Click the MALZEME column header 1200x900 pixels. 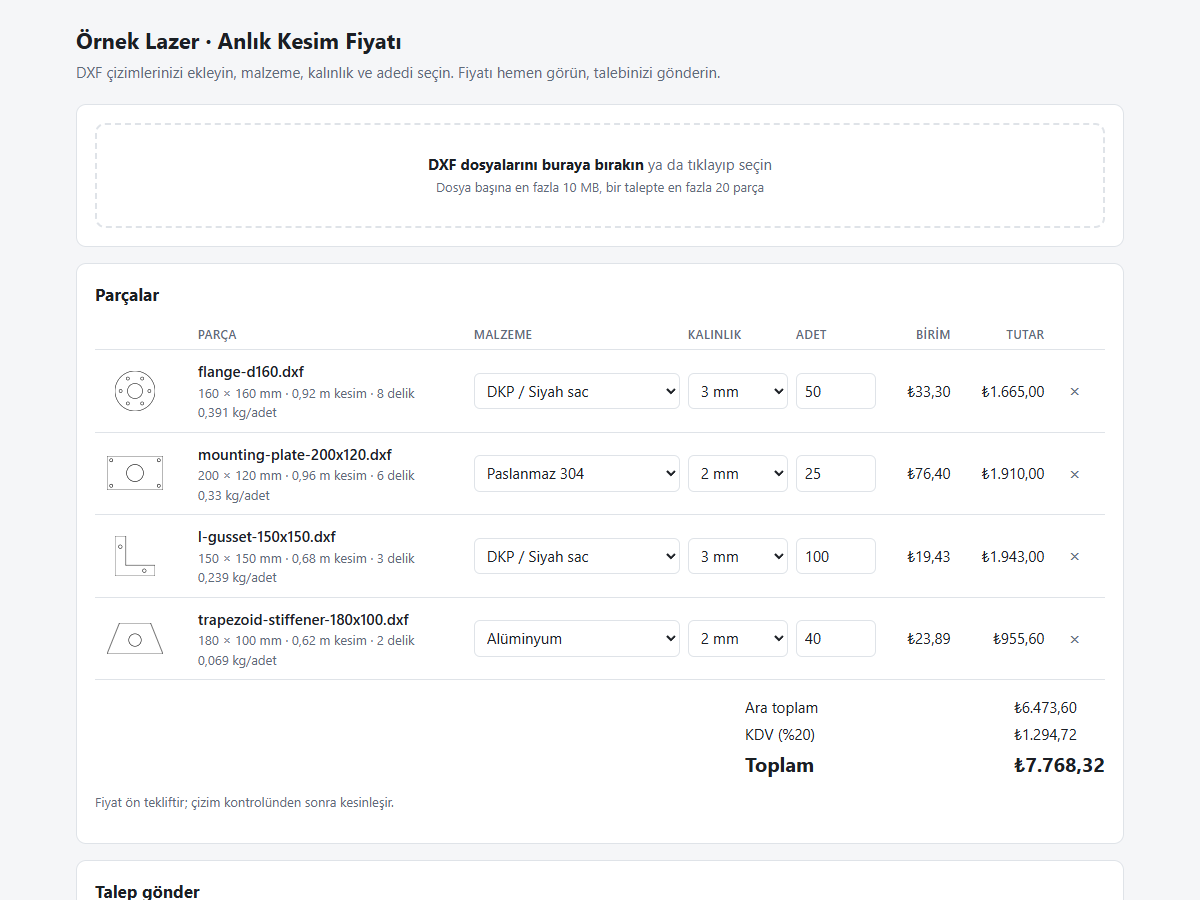503,335
